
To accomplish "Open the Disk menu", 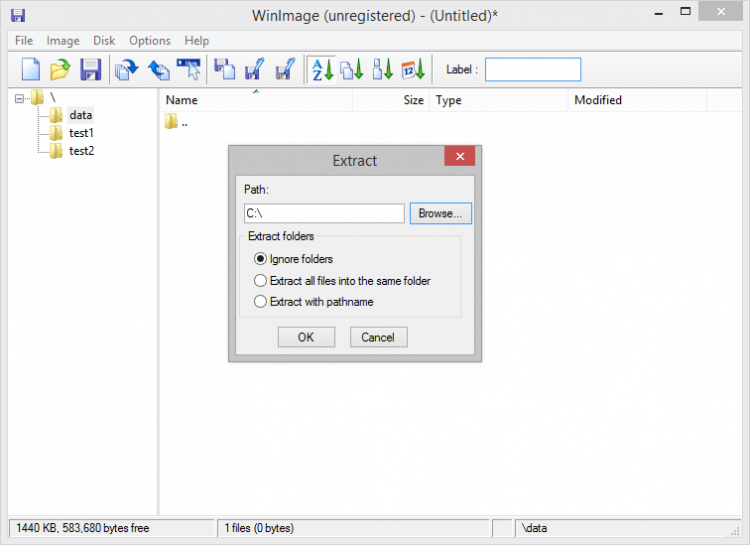I will [x=104, y=41].
